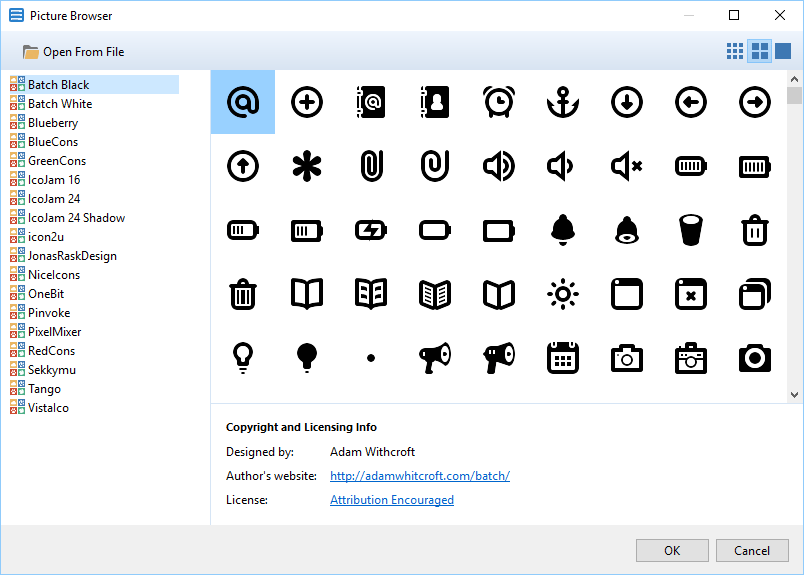Image resolution: width=804 pixels, height=575 pixels.
Task: Open the Attribution Encouraged license link
Action: (391, 500)
